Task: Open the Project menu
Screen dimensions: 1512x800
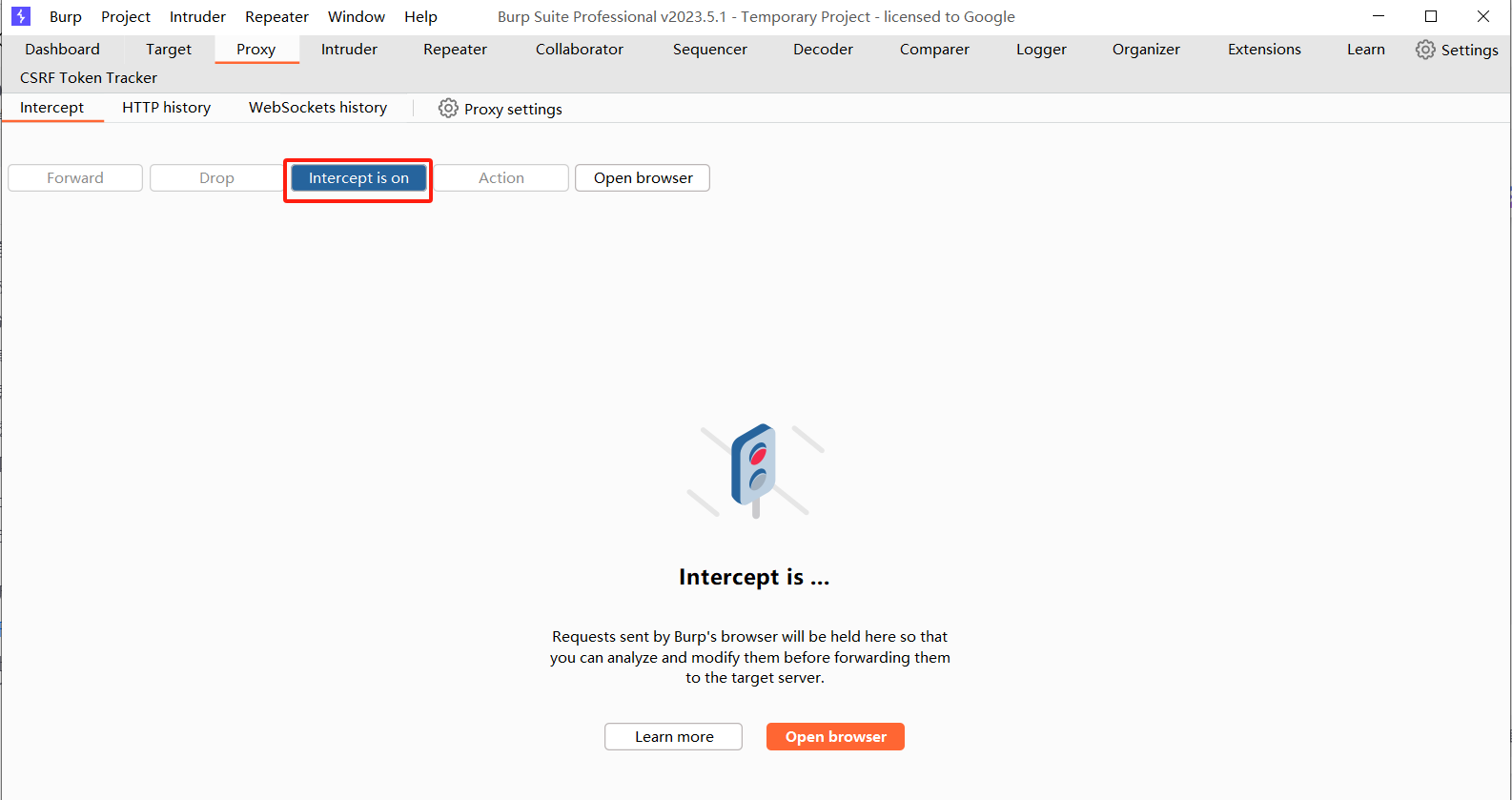Action: click(x=126, y=16)
